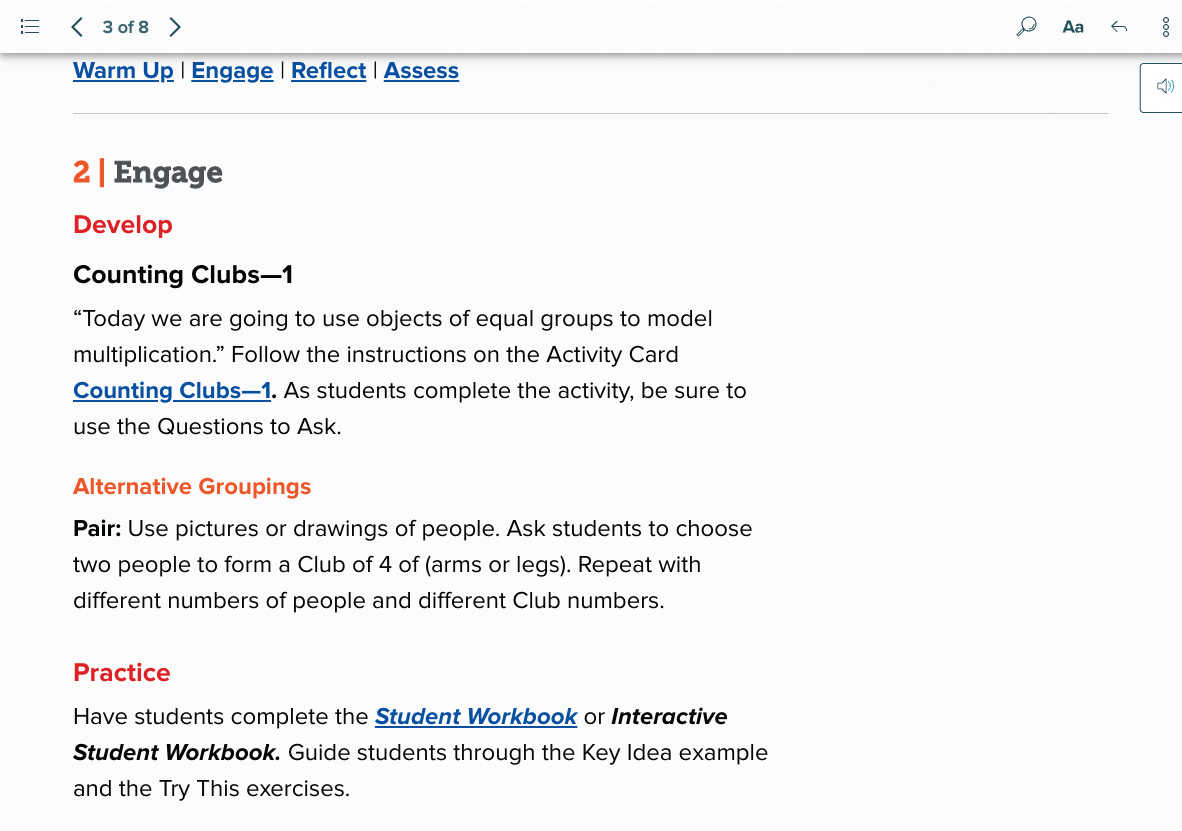Open the Counting Clubs—1 activity card link
The image size is (1182, 831).
pos(172,391)
